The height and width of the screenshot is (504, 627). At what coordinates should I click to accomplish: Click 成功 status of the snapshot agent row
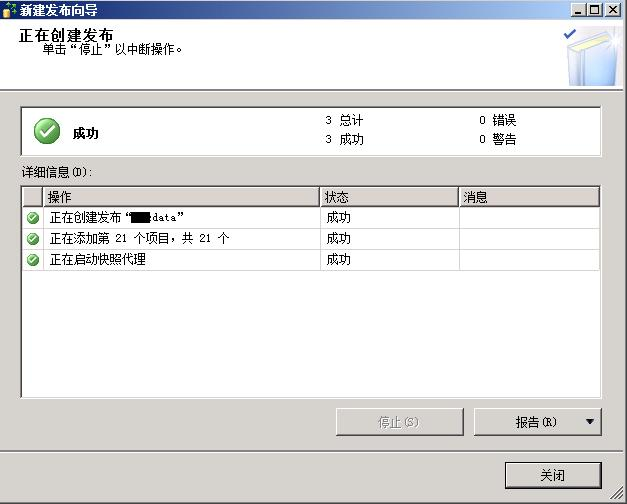coord(339,260)
